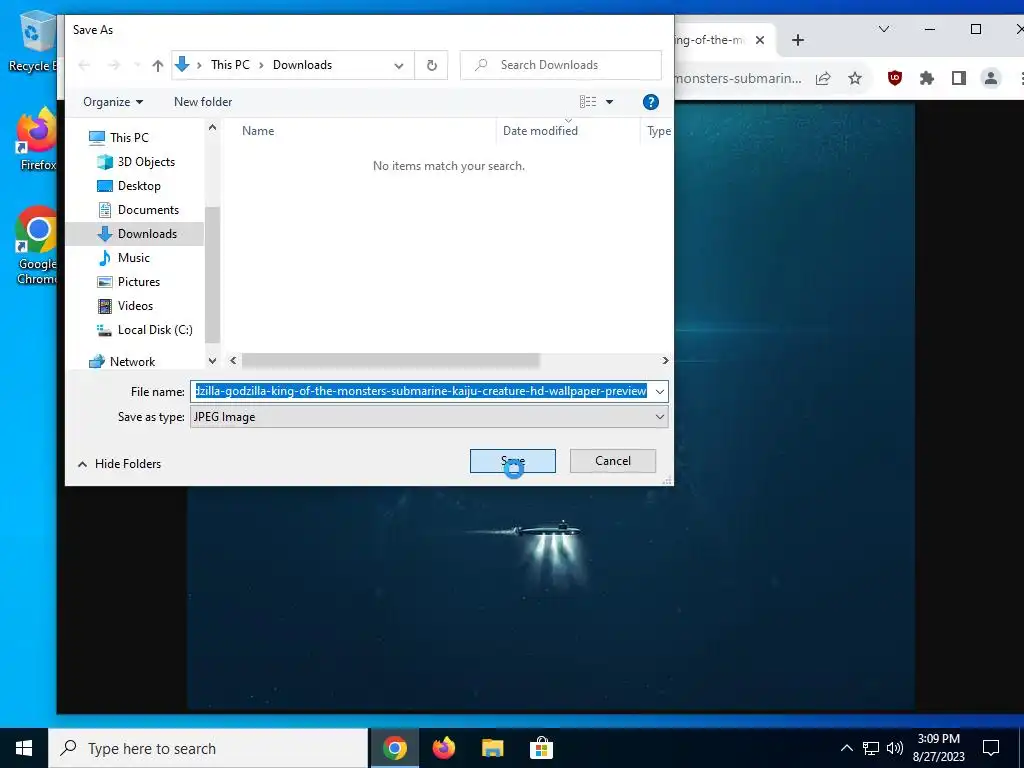
Task: Open the uBlock Origin extension icon
Action: pyautogui.click(x=895, y=78)
